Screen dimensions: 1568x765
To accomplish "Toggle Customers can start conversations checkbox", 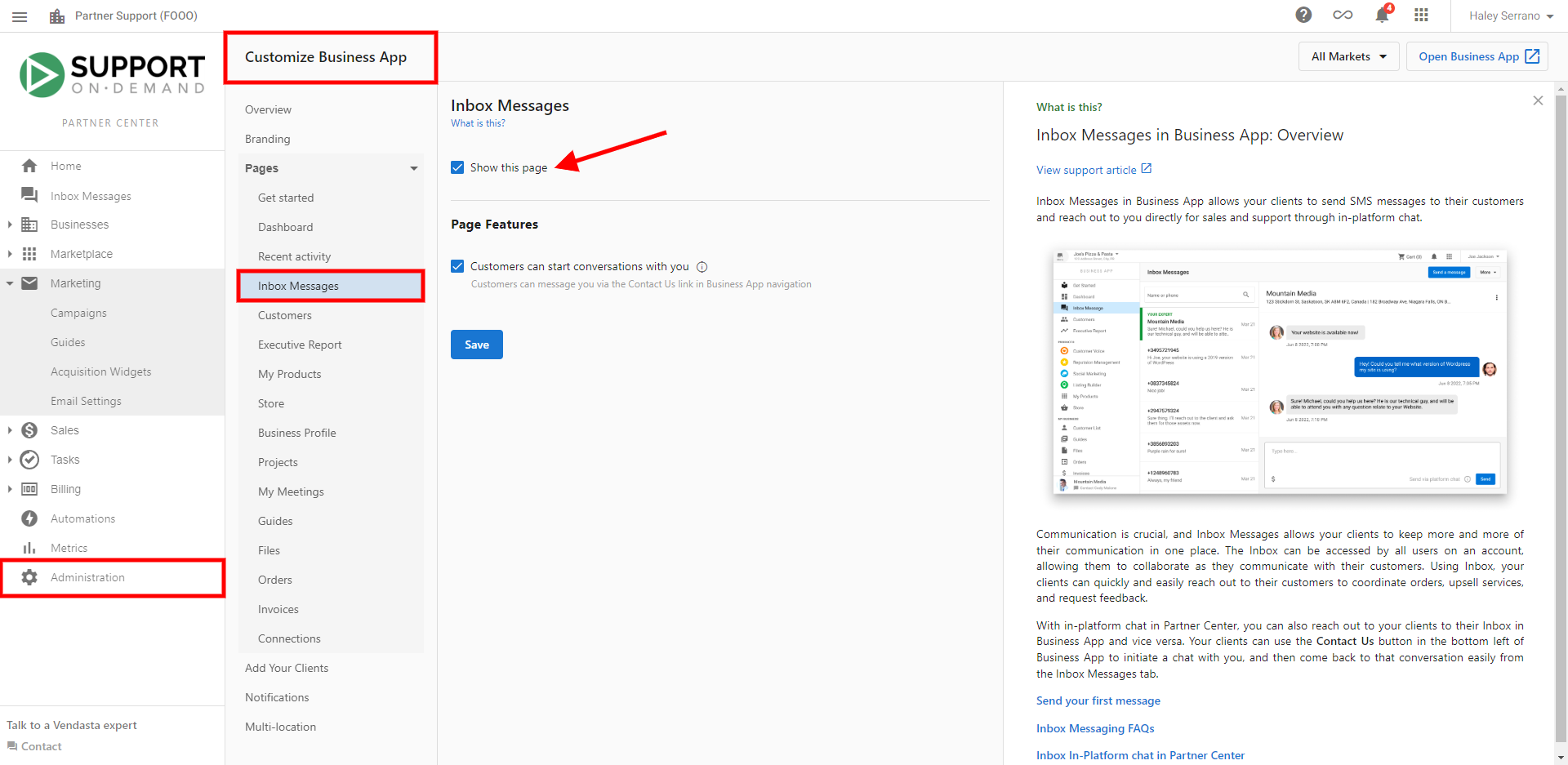I will tap(457, 266).
